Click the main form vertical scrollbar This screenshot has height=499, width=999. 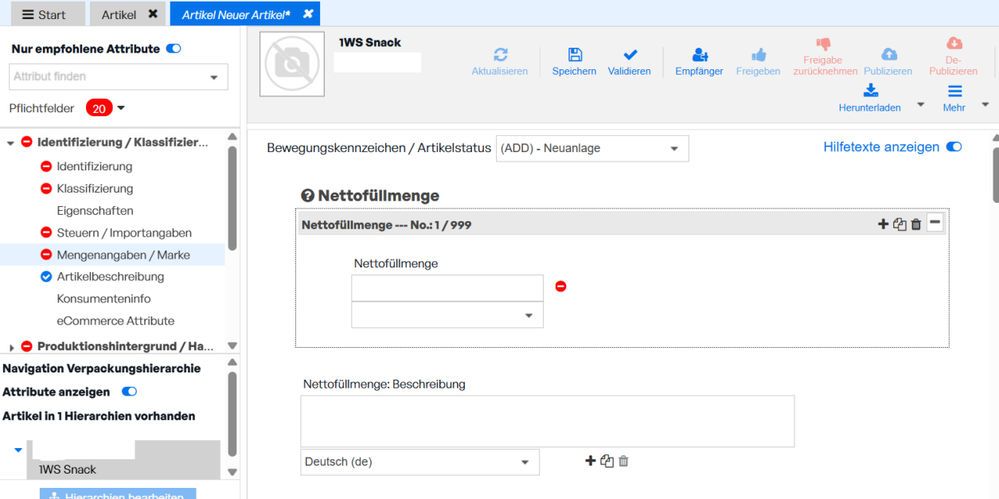(x=995, y=173)
